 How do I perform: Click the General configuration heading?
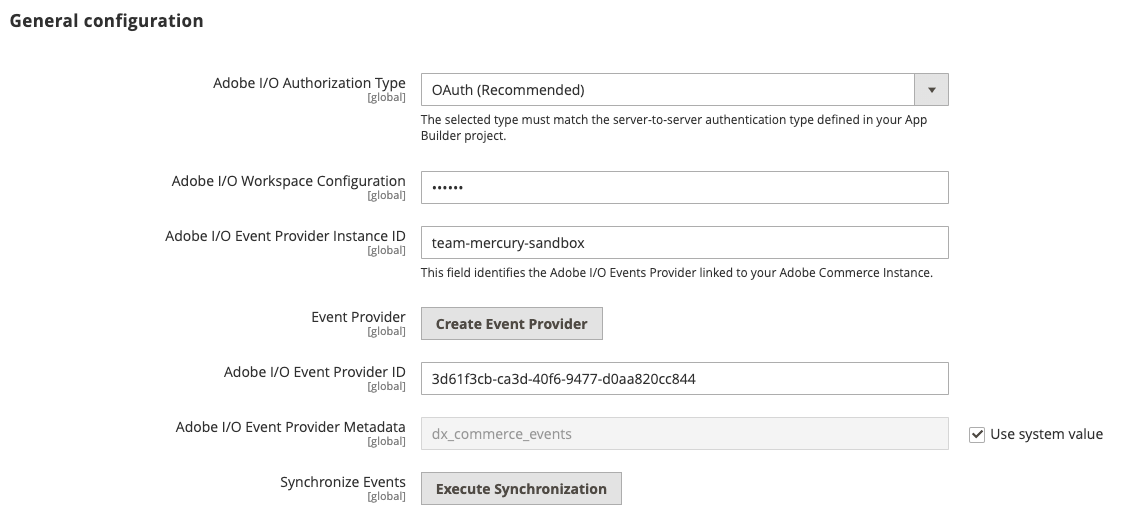click(106, 20)
